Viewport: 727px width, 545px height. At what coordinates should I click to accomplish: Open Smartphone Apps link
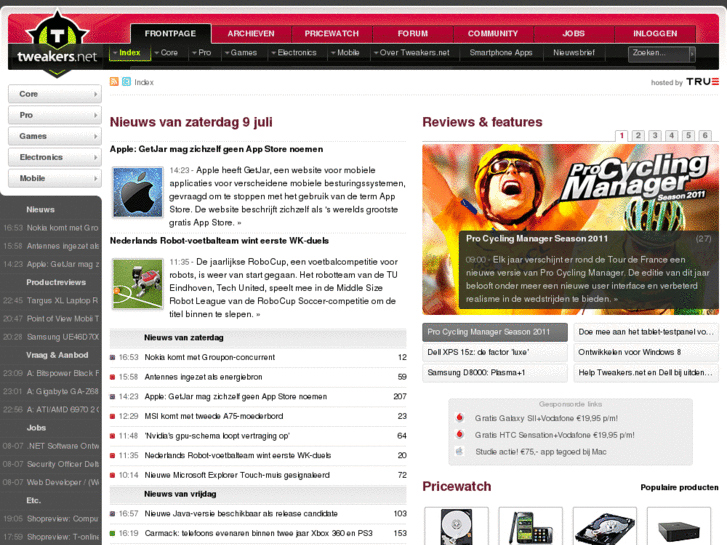tap(501, 52)
